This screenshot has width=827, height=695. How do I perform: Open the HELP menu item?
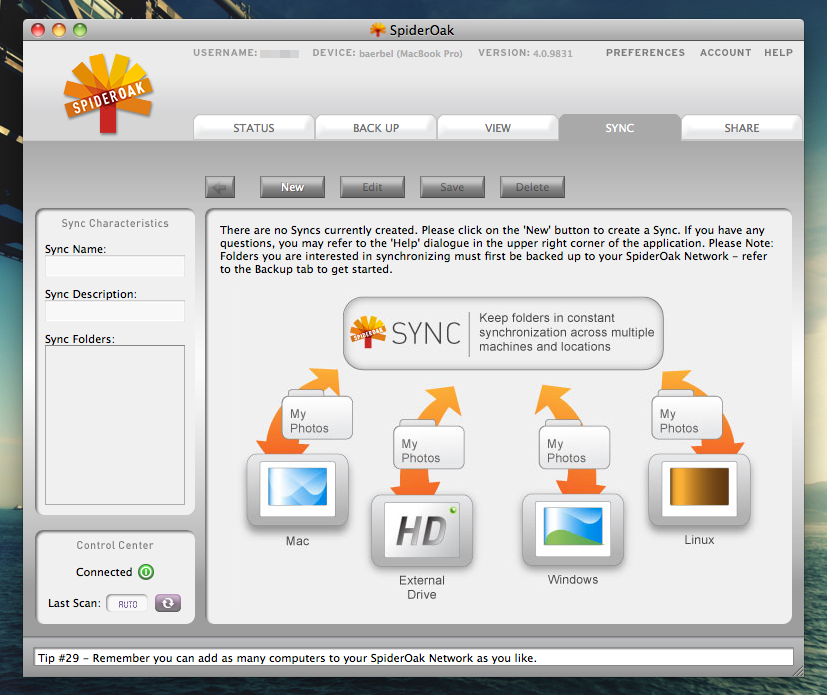pyautogui.click(x=778, y=53)
